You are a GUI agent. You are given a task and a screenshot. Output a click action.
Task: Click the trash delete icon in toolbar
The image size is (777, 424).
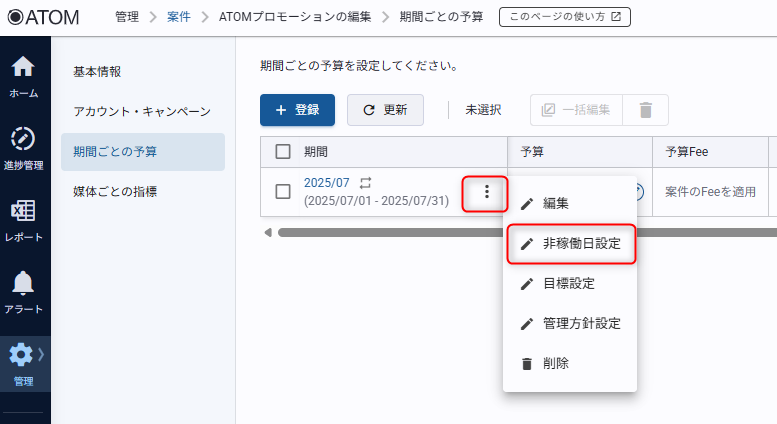[x=645, y=110]
